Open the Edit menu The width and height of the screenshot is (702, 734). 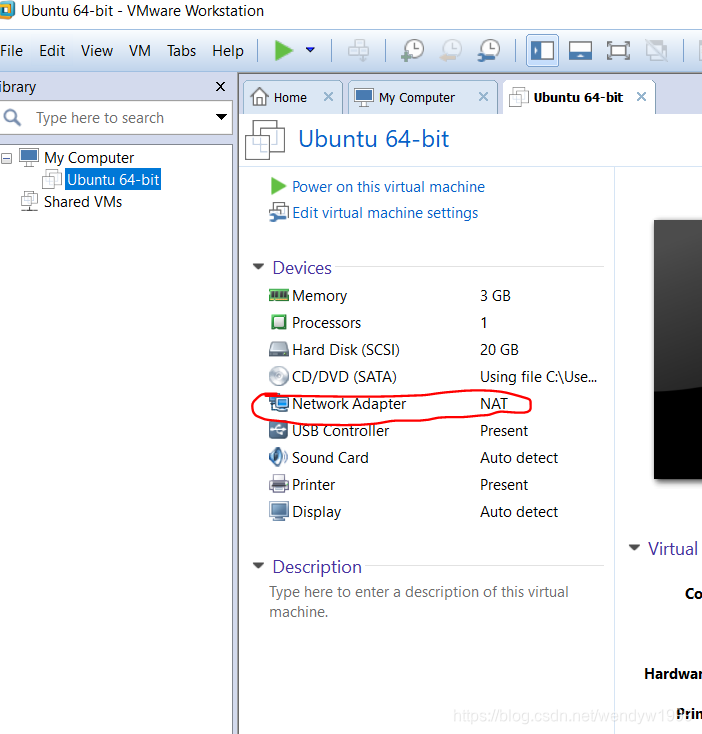52,51
